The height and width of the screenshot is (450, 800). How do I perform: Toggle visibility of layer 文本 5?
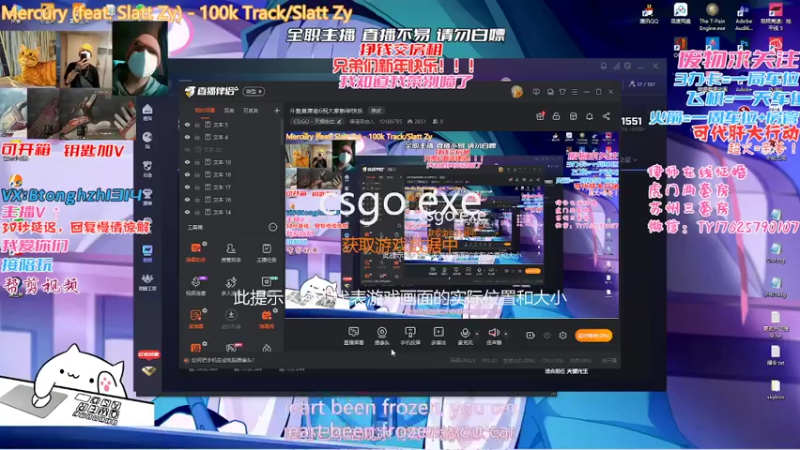pyautogui.click(x=187, y=124)
